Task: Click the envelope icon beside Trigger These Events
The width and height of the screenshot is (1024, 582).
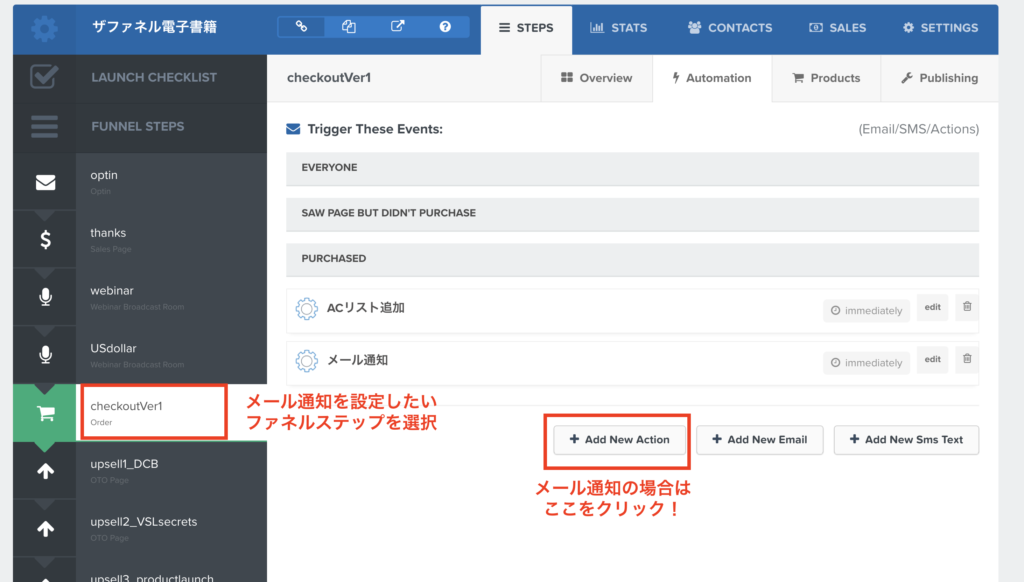Action: click(x=293, y=129)
